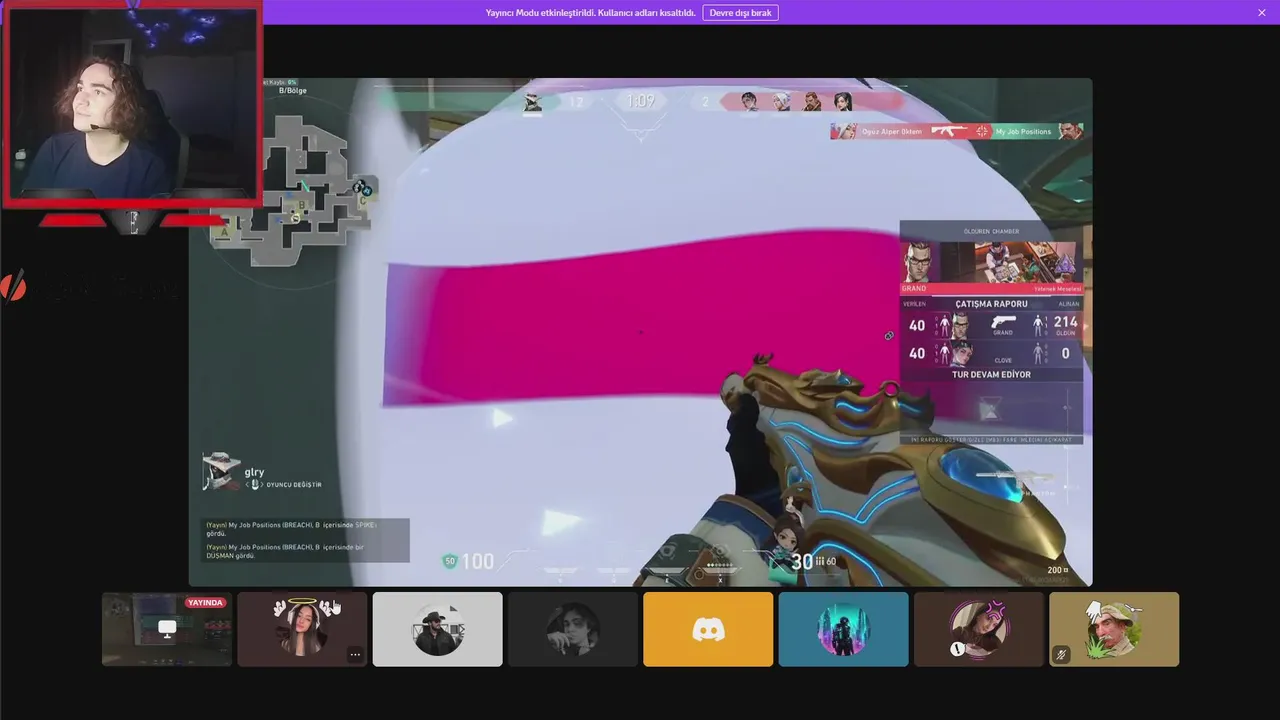Viewport: 1280px width, 720px height.
Task: Click the first enemy agent portrait after score 2
Action: (749, 102)
